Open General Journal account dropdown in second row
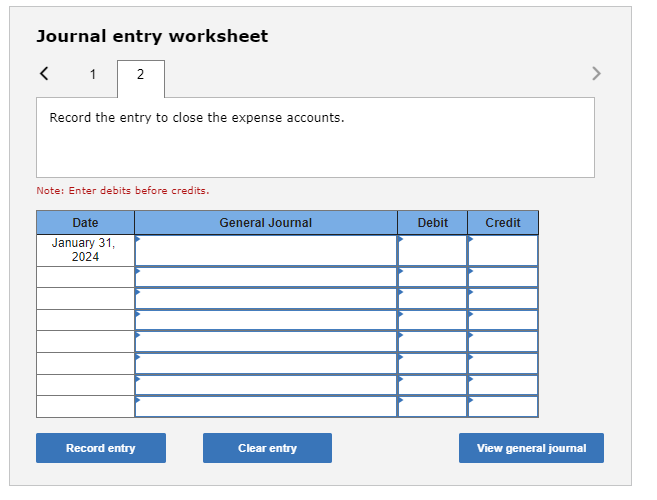The width and height of the screenshot is (657, 500). (x=266, y=277)
